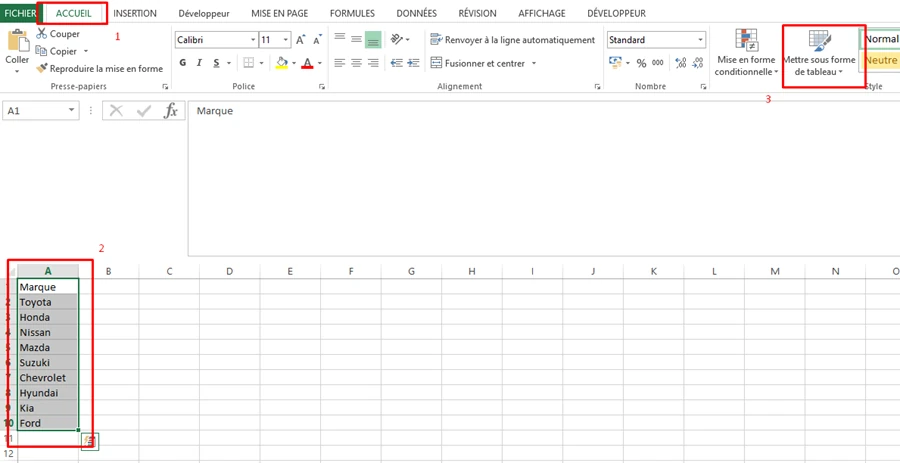The width and height of the screenshot is (900, 463).
Task: Click the percent style icon
Action: pos(641,63)
